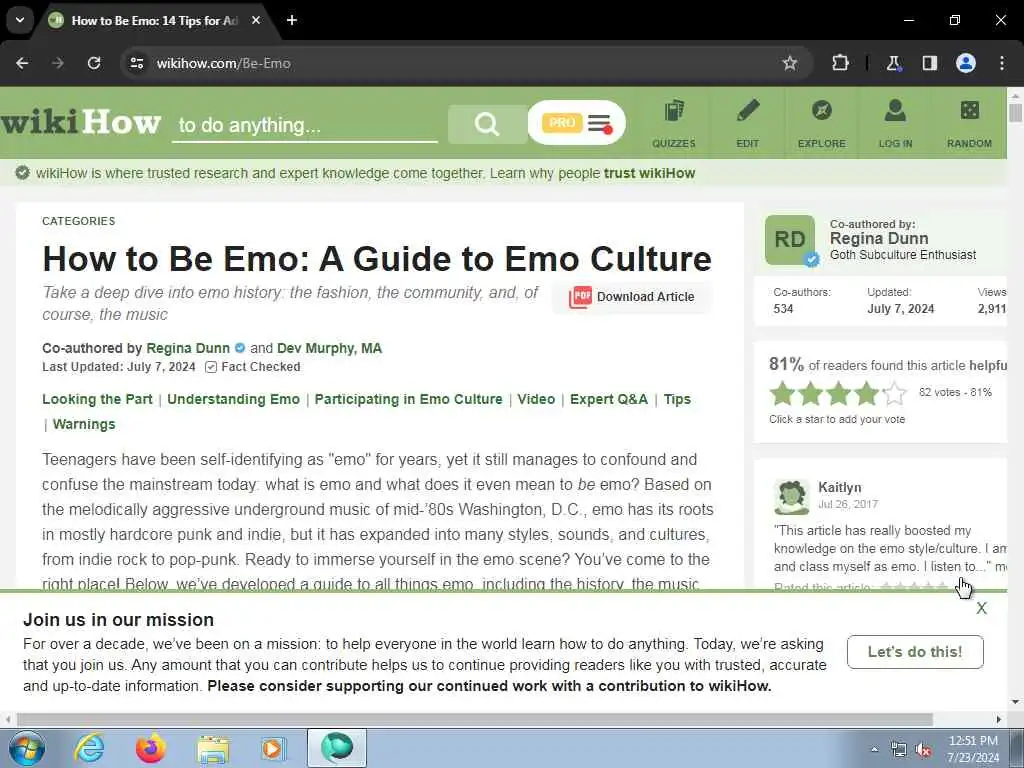Open a new browser tab

(292, 20)
